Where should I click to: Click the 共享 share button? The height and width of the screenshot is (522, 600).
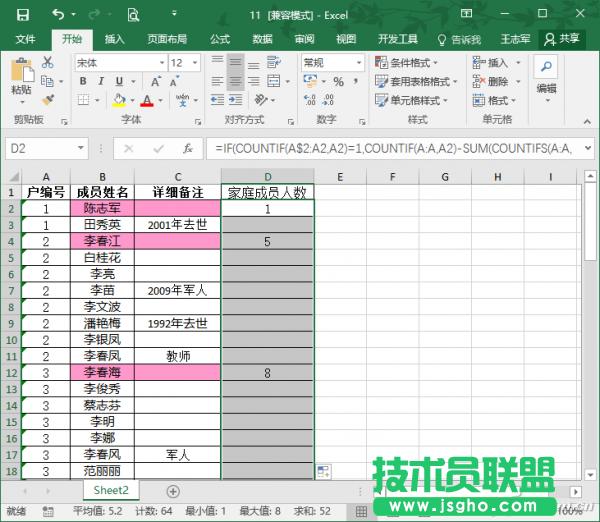pyautogui.click(x=562, y=39)
